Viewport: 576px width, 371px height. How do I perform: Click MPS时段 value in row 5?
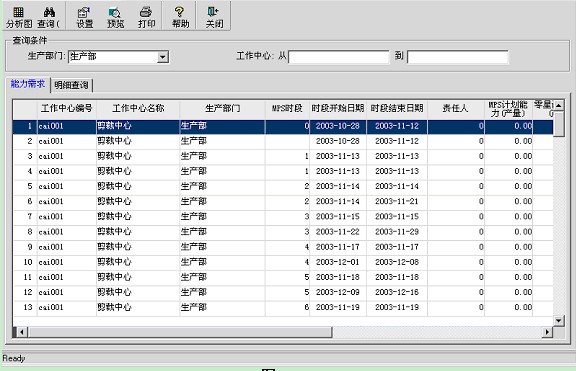306,187
